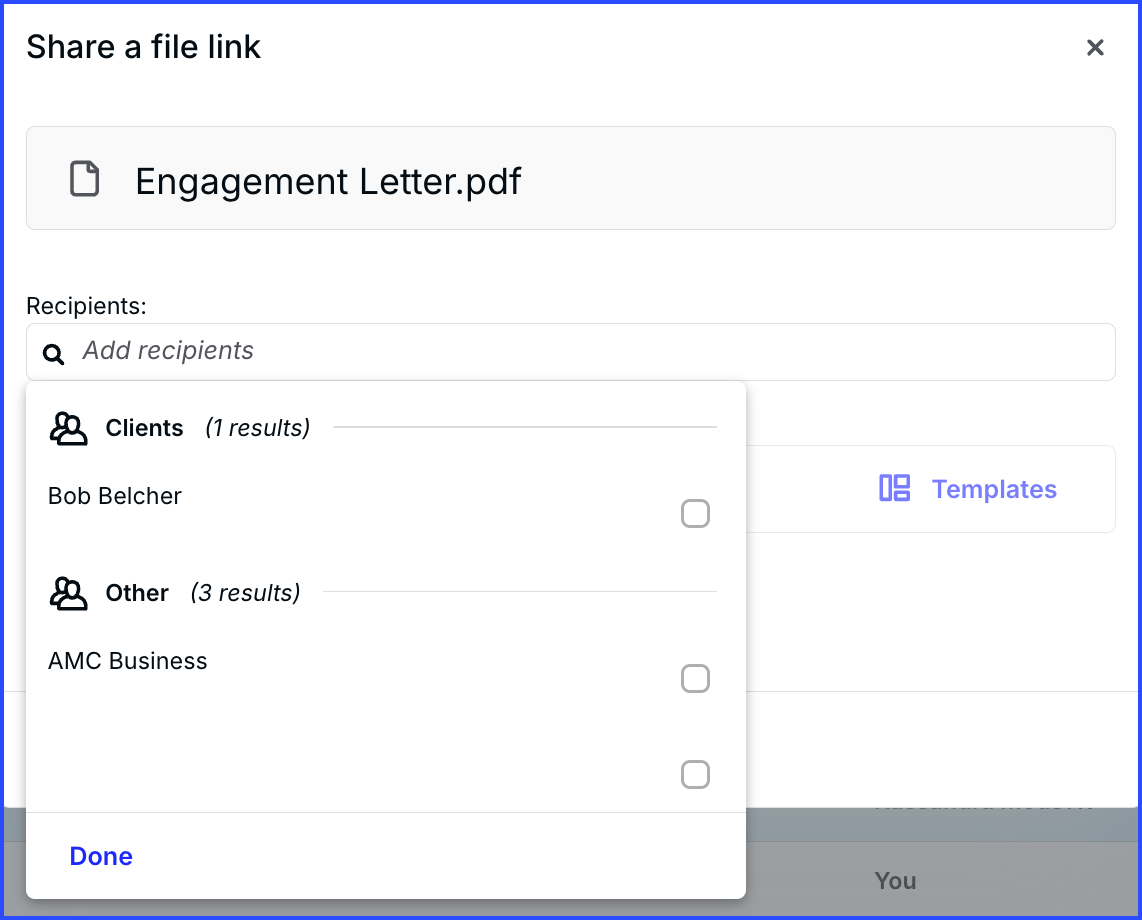The width and height of the screenshot is (1142, 920).
Task: Click the document icon beside Engagement Letter.pdf
Action: click(84, 178)
